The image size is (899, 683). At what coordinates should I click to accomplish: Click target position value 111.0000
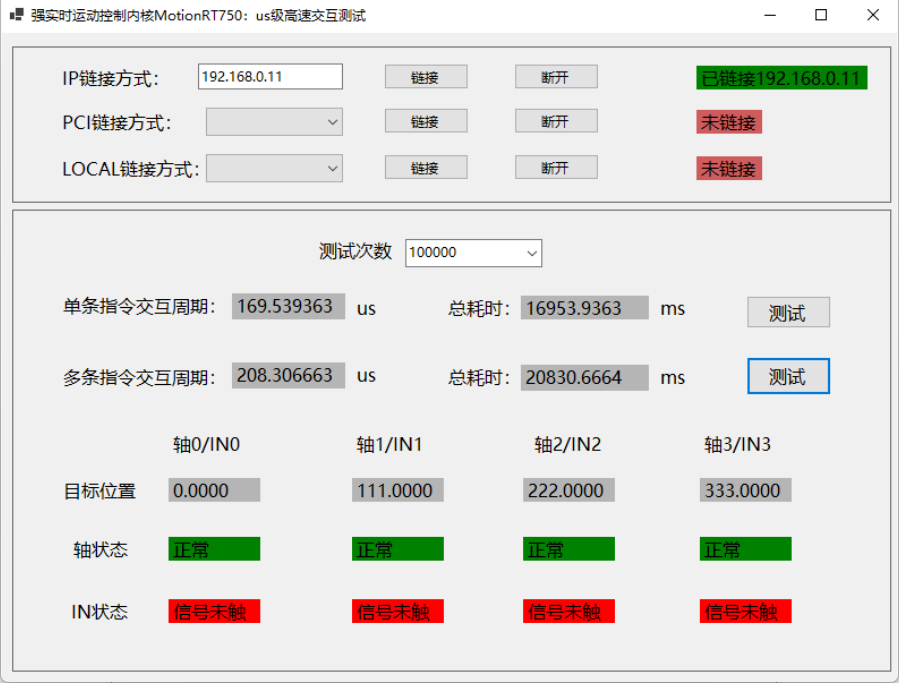[x=397, y=490]
